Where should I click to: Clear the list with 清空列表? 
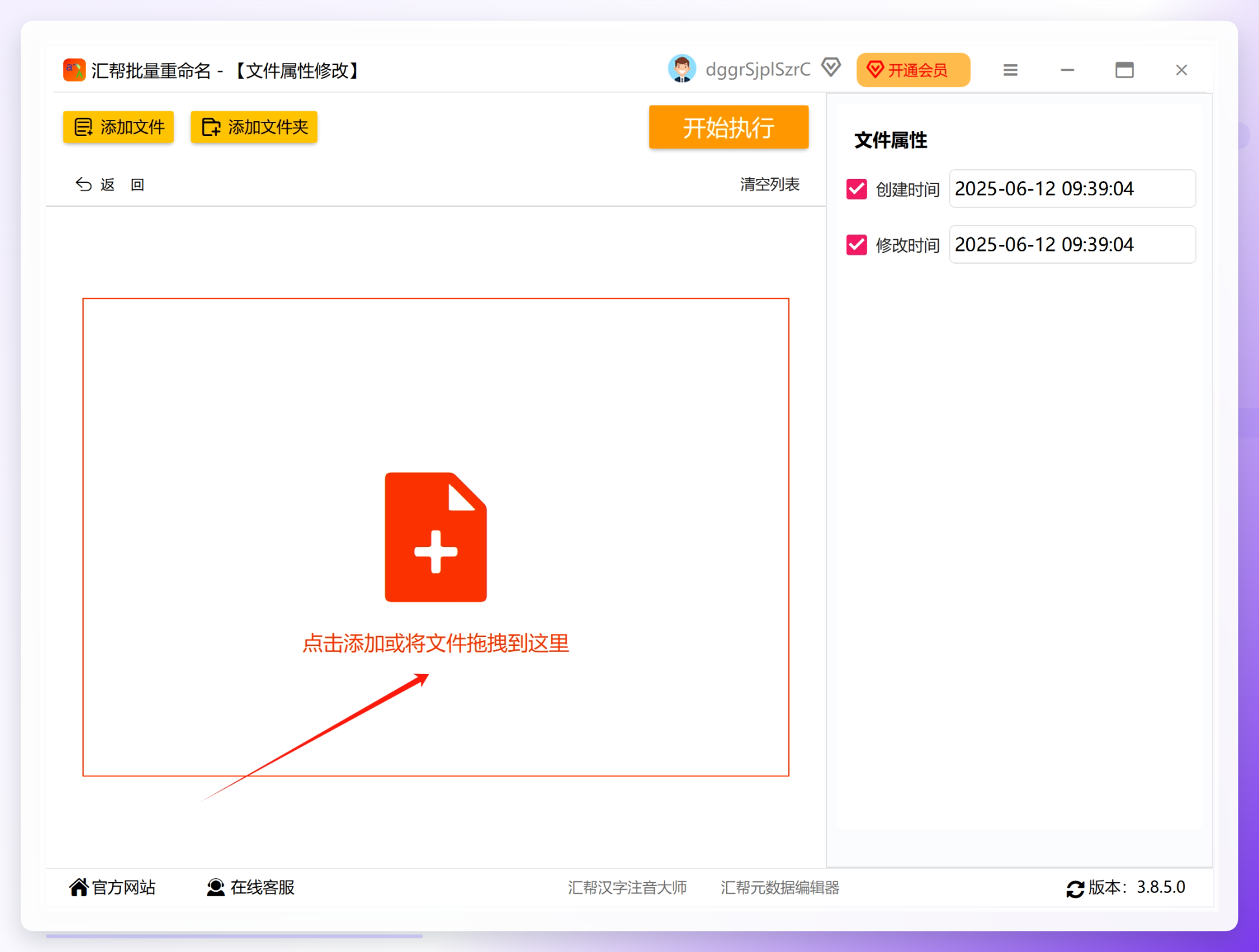tap(770, 184)
